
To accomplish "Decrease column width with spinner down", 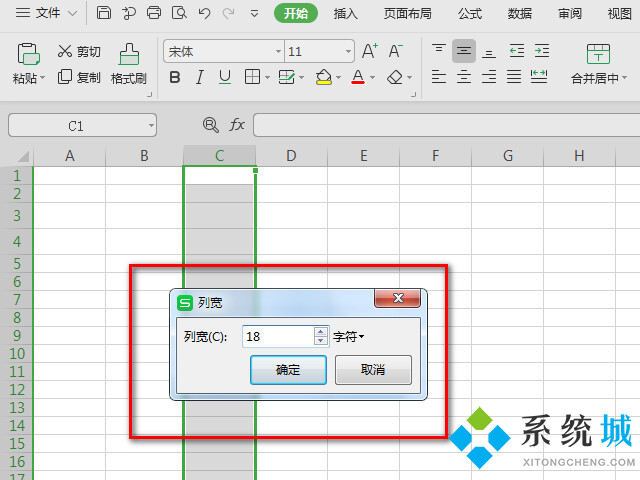I will tap(321, 341).
